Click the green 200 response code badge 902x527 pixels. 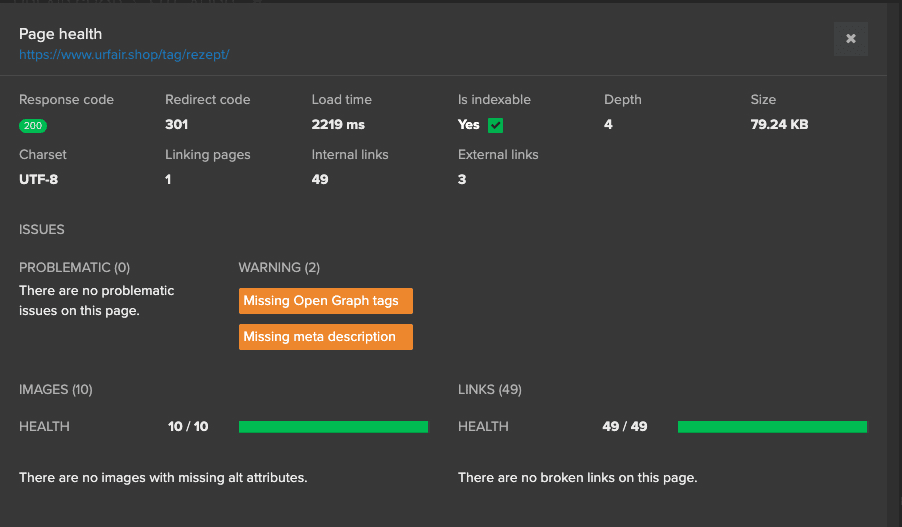(33, 126)
